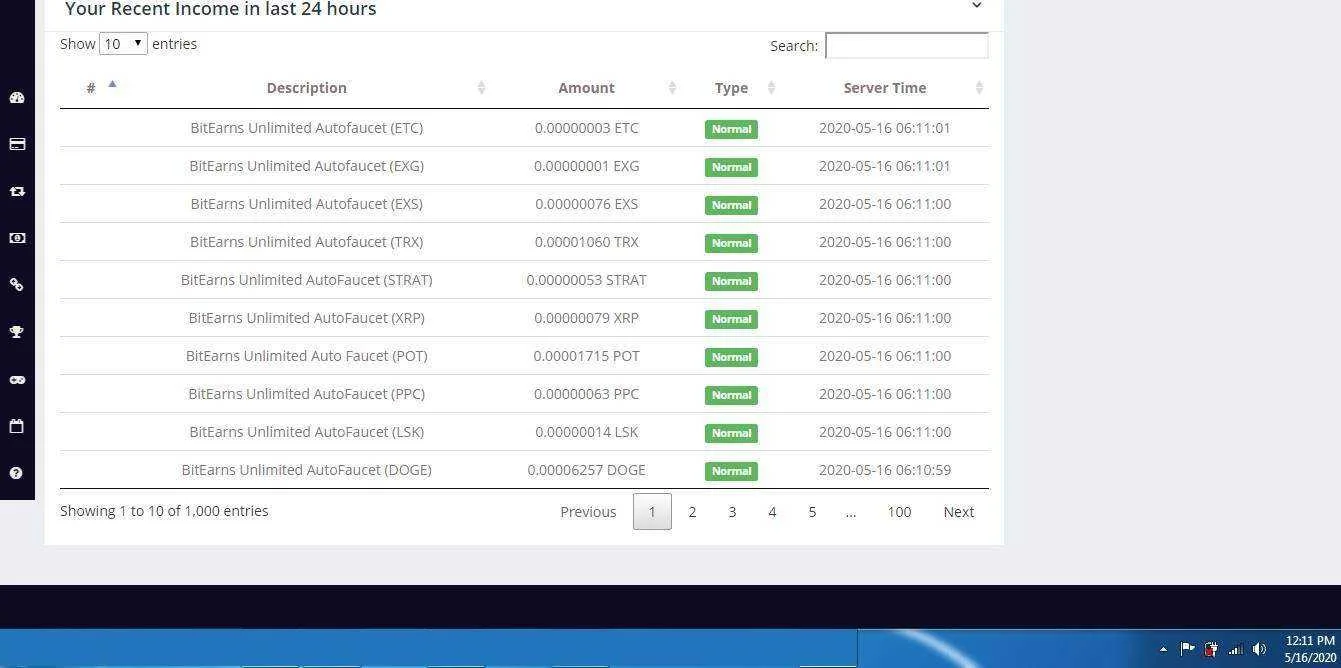The image size is (1341, 668).
Task: Click server time in the ETC row
Action: pos(885,128)
